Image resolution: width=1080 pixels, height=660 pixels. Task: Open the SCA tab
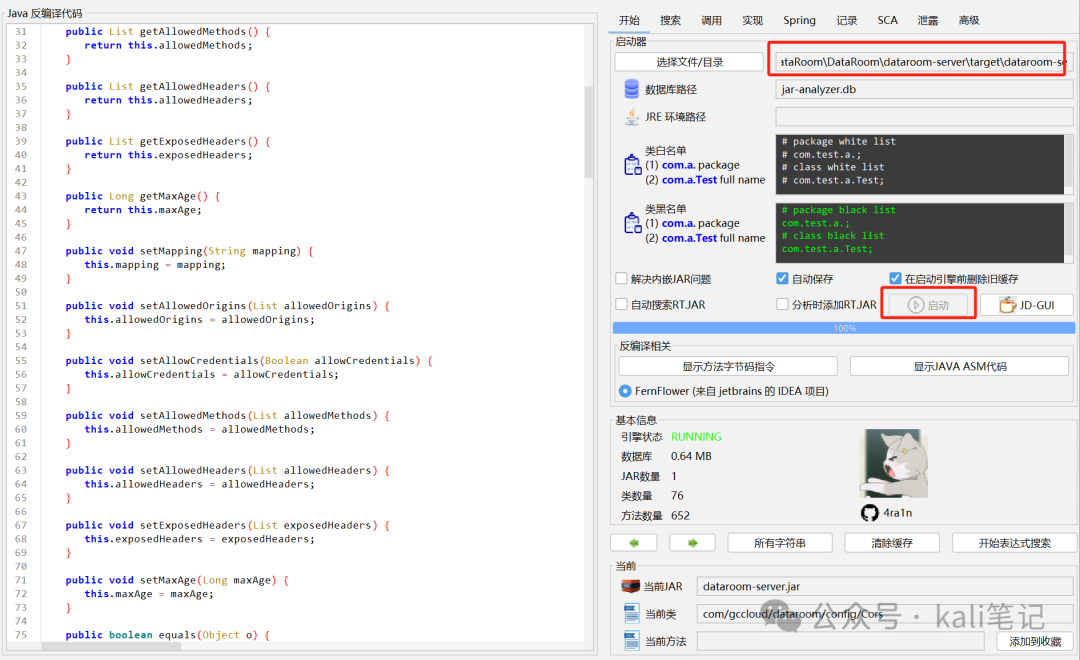[887, 21]
